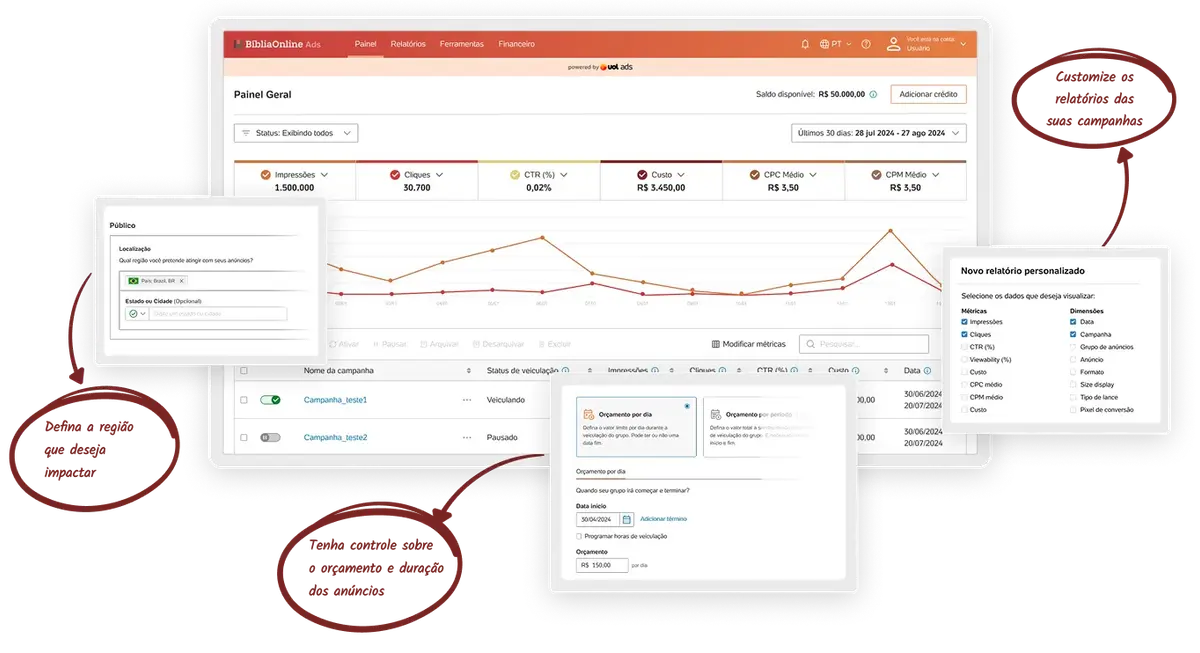This screenshot has width=1200, height=653.
Task: Check the select-all table header checkbox
Action: point(243,370)
